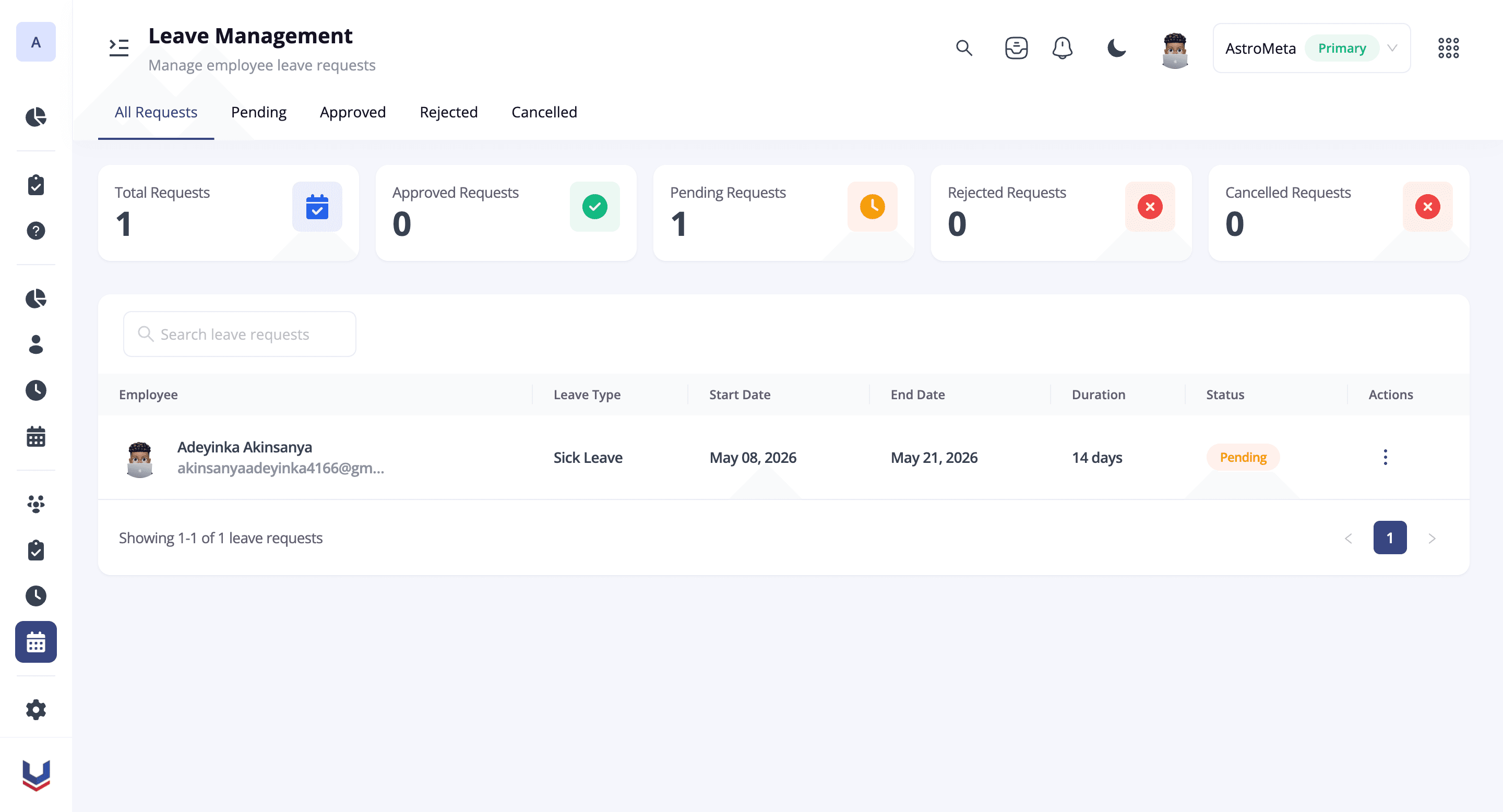Screen dimensions: 1503x812
Task: Click the 14 days duration cell
Action: tap(1097, 458)
